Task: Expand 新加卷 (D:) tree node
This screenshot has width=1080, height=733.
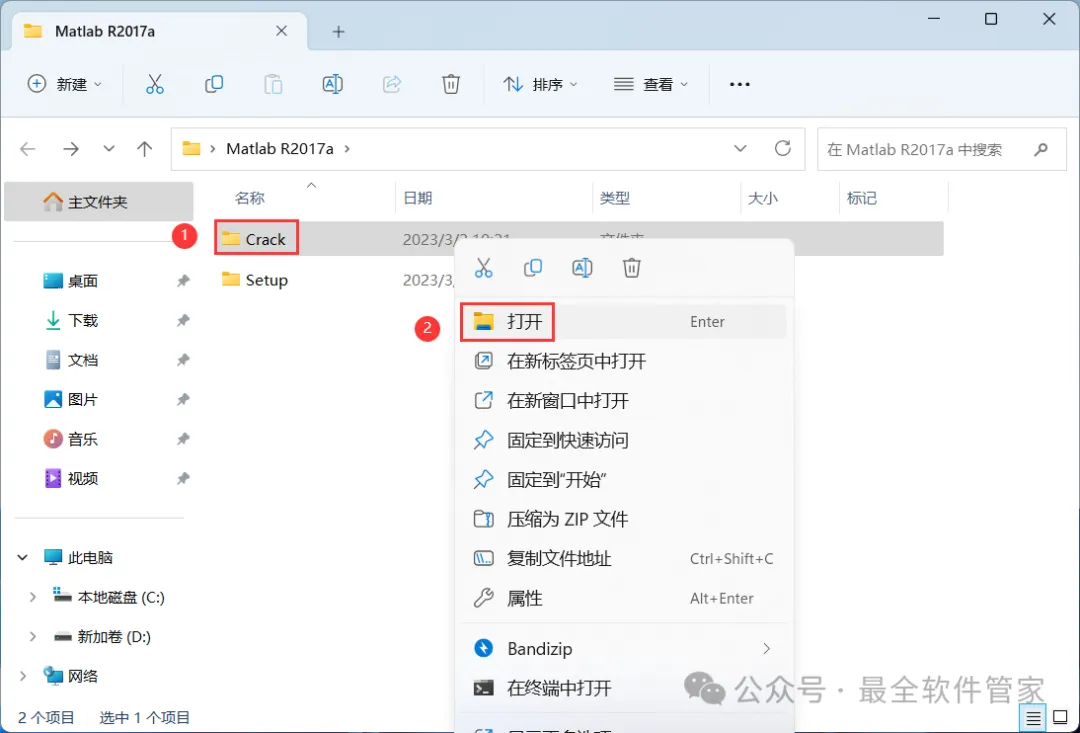Action: pyautogui.click(x=32, y=637)
